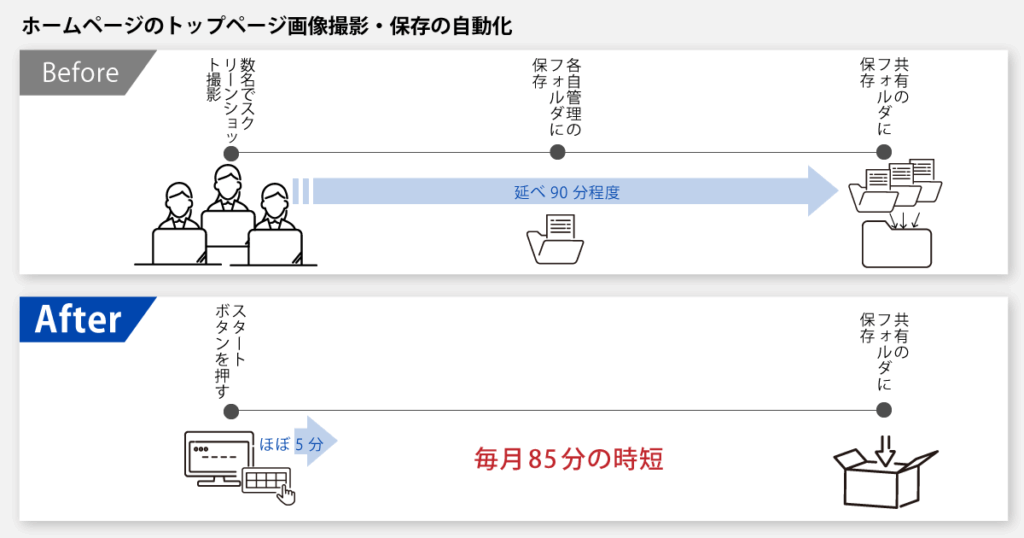The width and height of the screenshot is (1024, 538).
Task: Click the large blue '延べ90分程度' arrow
Action: tap(570, 192)
